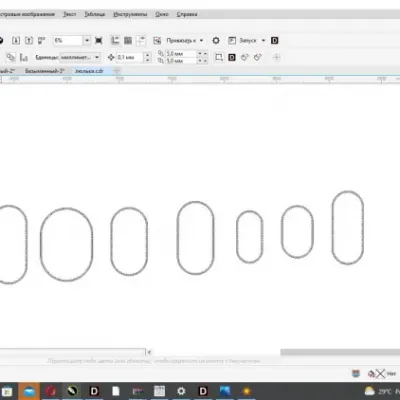This screenshot has width=400, height=400.
Task: Click the page navigator arrow beside the scrollbar
Action: tap(150, 352)
